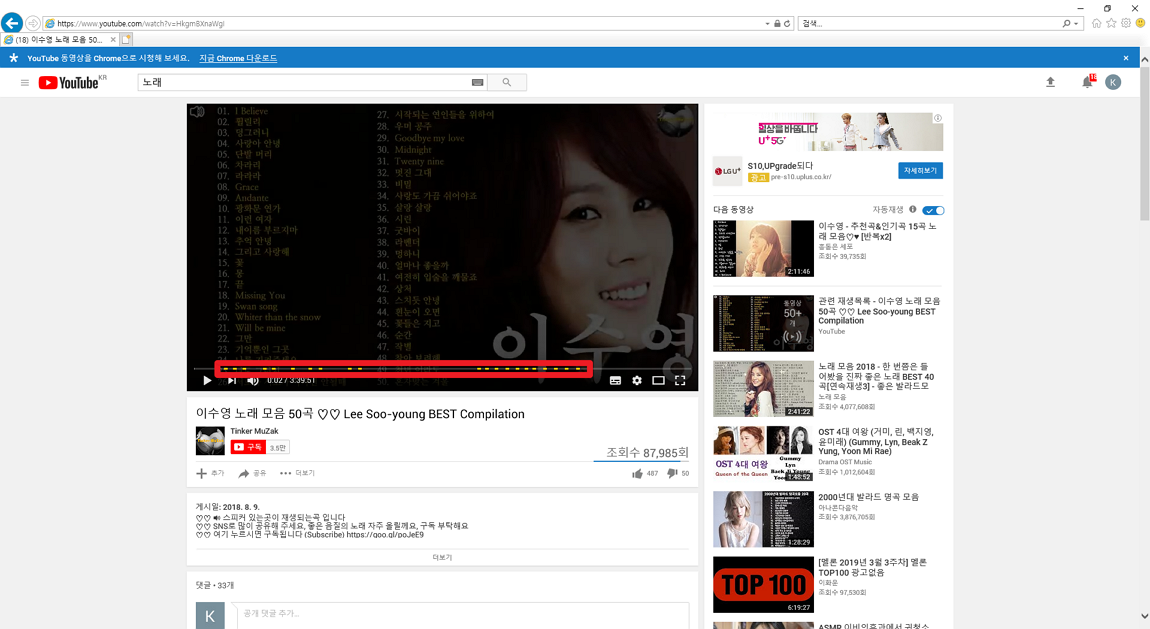This screenshot has height=629, width=1150.
Task: Open the favorites star icon
Action: (1111, 23)
